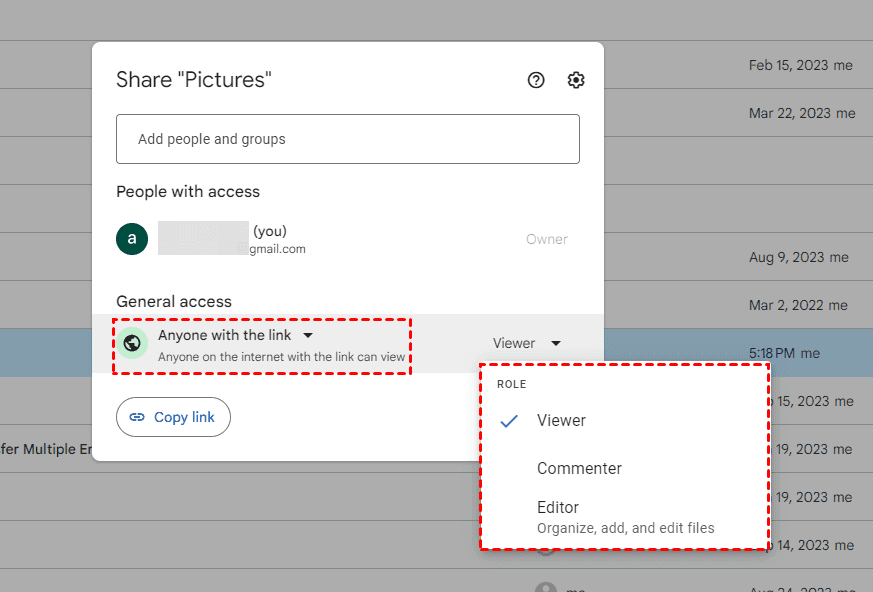Expand the Anyone with the link dropdown
Viewport: 873px width, 592px height.
tap(308, 336)
